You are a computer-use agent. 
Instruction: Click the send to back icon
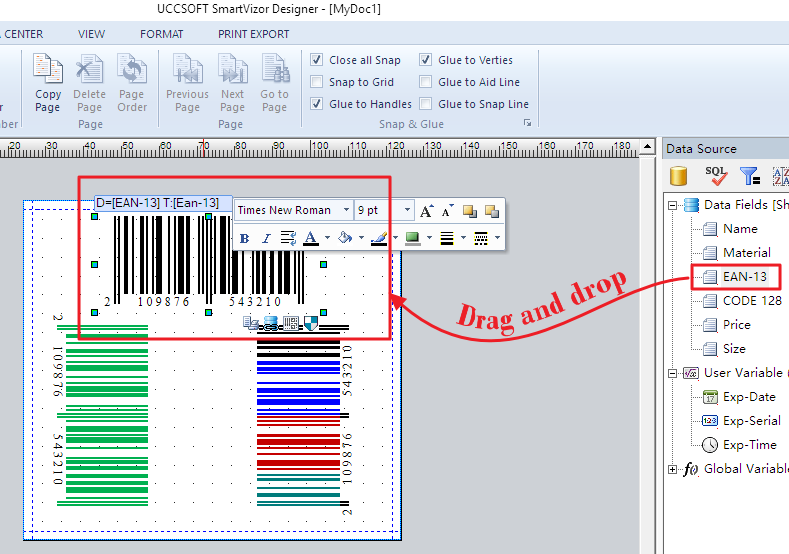click(492, 211)
